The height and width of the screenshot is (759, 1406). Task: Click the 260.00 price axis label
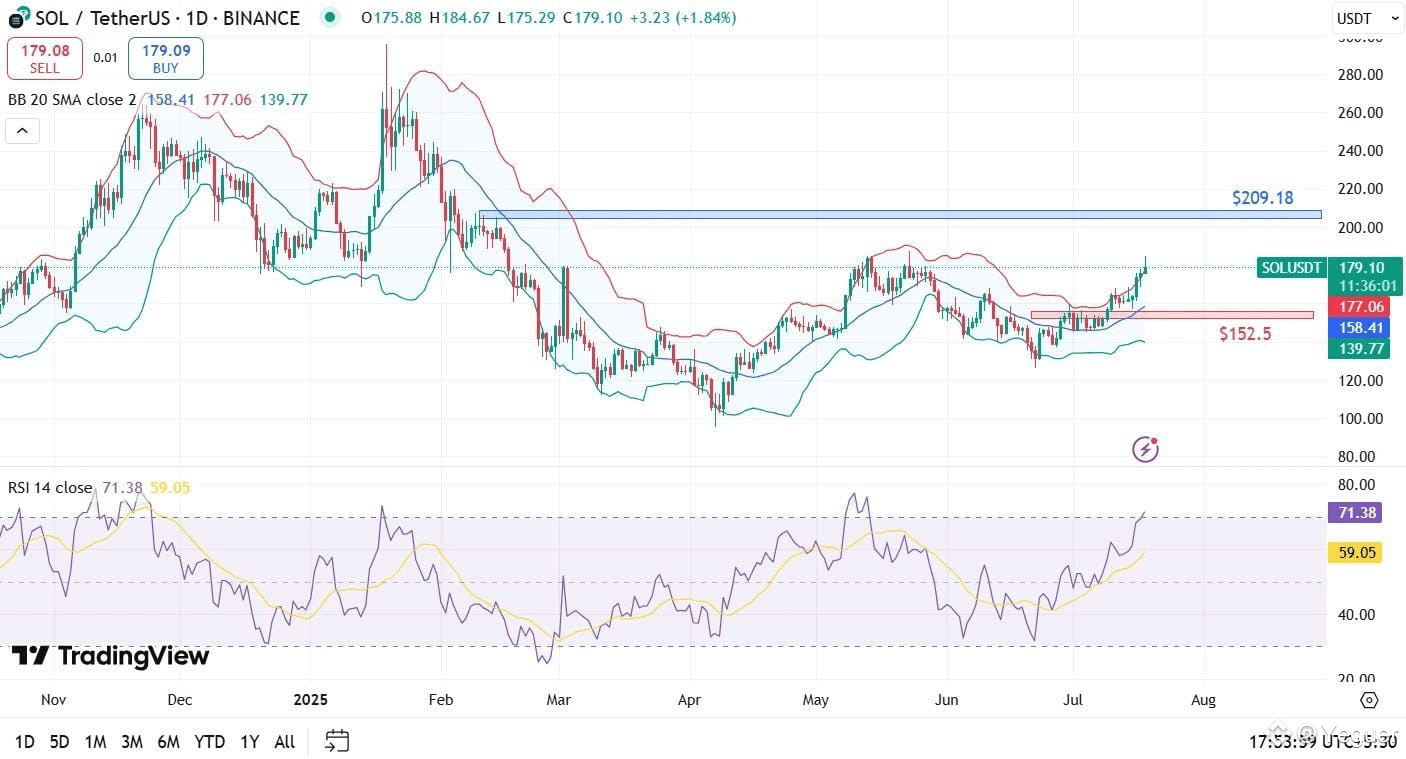click(1361, 113)
